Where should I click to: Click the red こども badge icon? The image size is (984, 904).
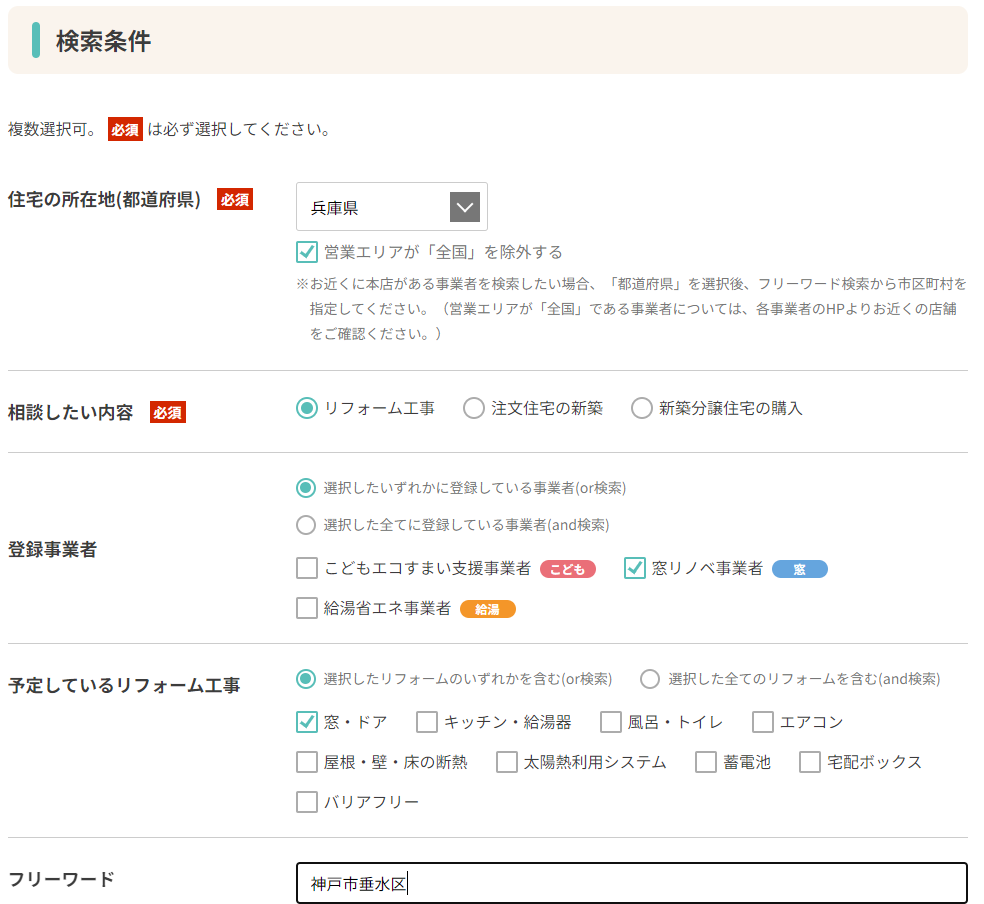[567, 569]
